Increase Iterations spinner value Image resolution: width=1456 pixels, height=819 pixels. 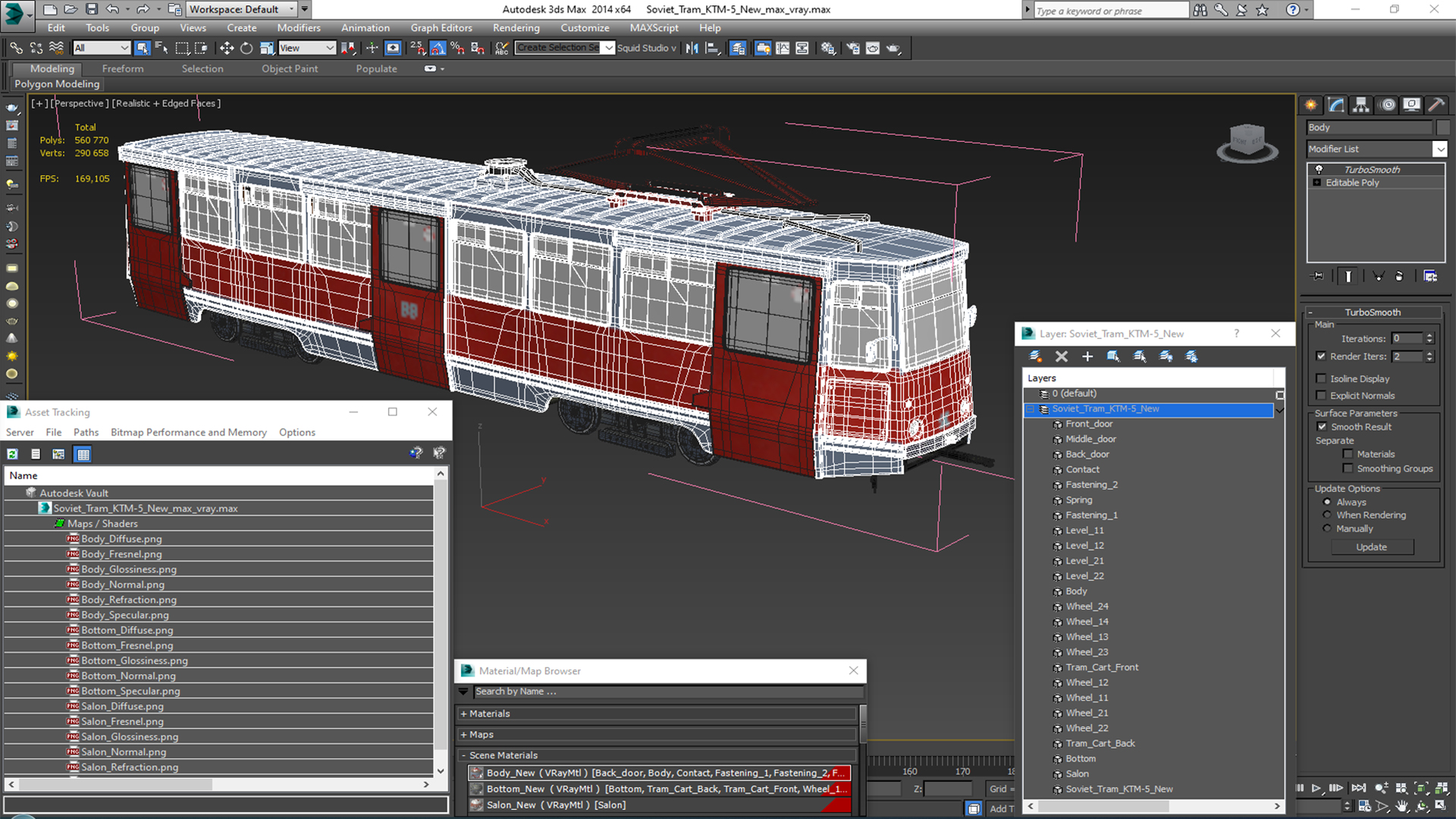[x=1429, y=336]
